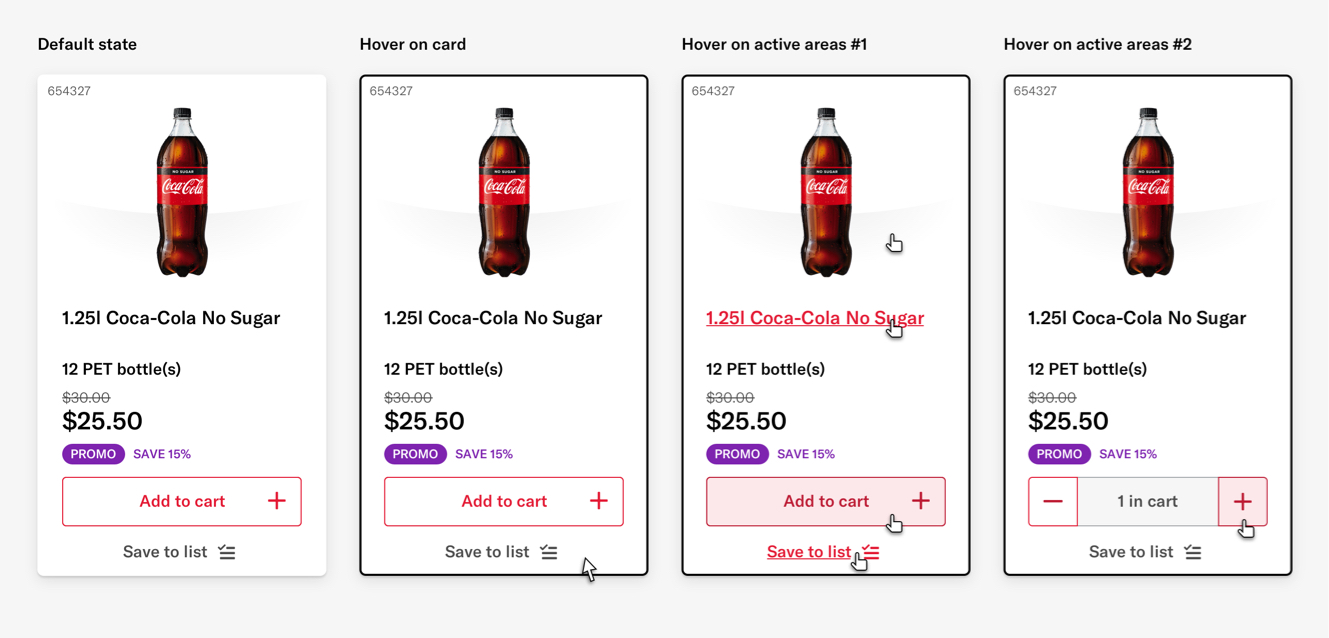Open underlined red Coca-Cola No Sugar product link
This screenshot has height=638, width=1329.
[815, 318]
